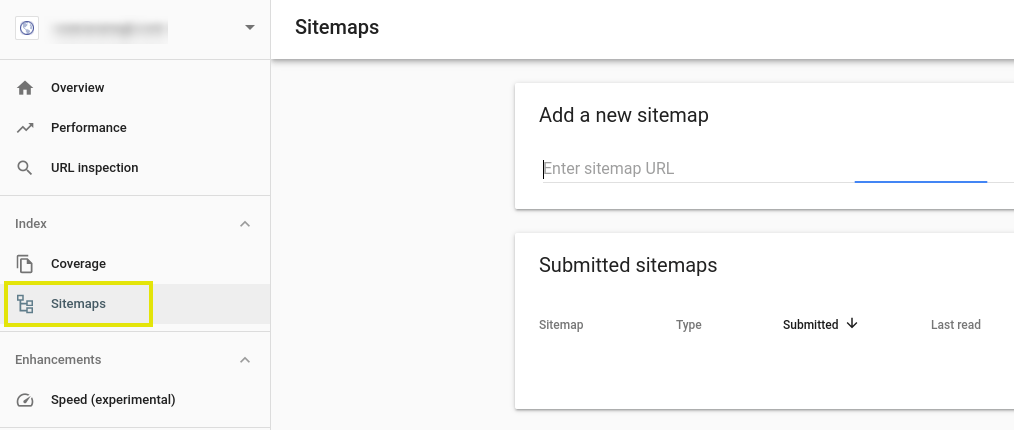This screenshot has width=1014, height=430.
Task: Click the Type column header
Action: [x=689, y=325]
